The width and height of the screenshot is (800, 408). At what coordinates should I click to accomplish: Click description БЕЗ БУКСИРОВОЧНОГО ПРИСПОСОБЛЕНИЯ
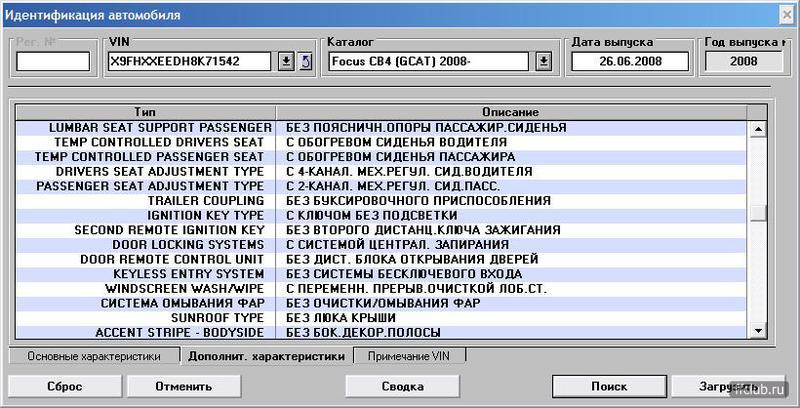(418, 201)
